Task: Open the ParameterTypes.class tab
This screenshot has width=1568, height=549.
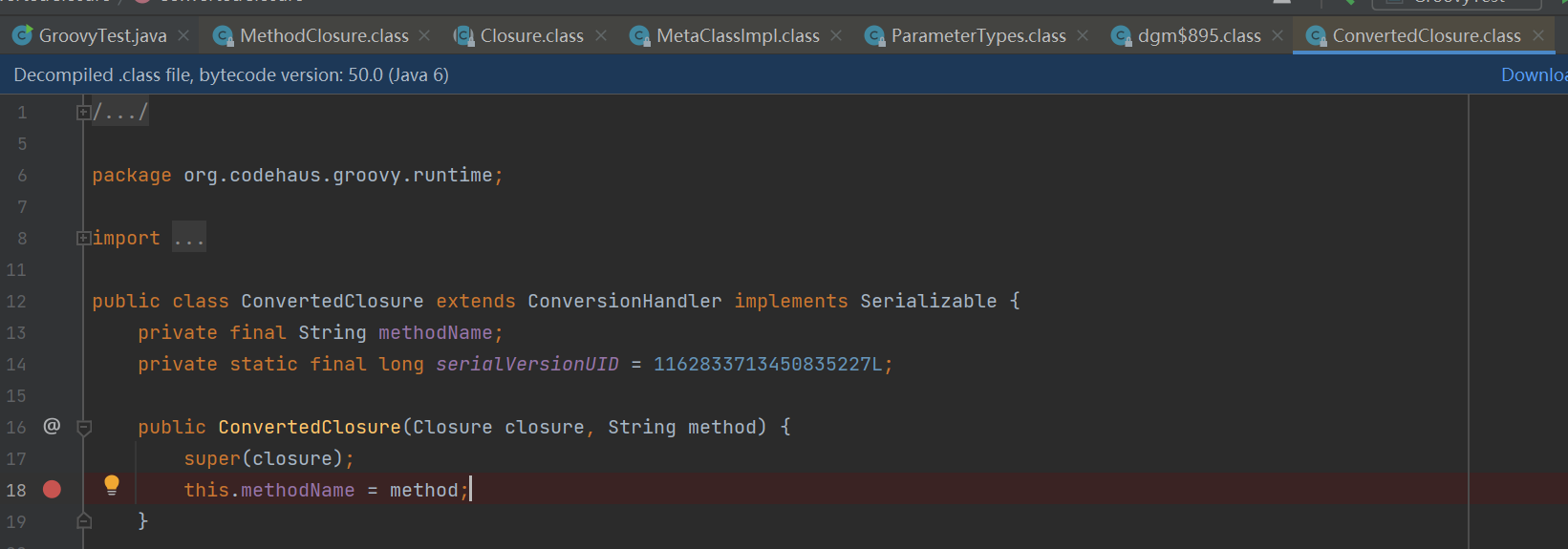Action: tap(978, 35)
